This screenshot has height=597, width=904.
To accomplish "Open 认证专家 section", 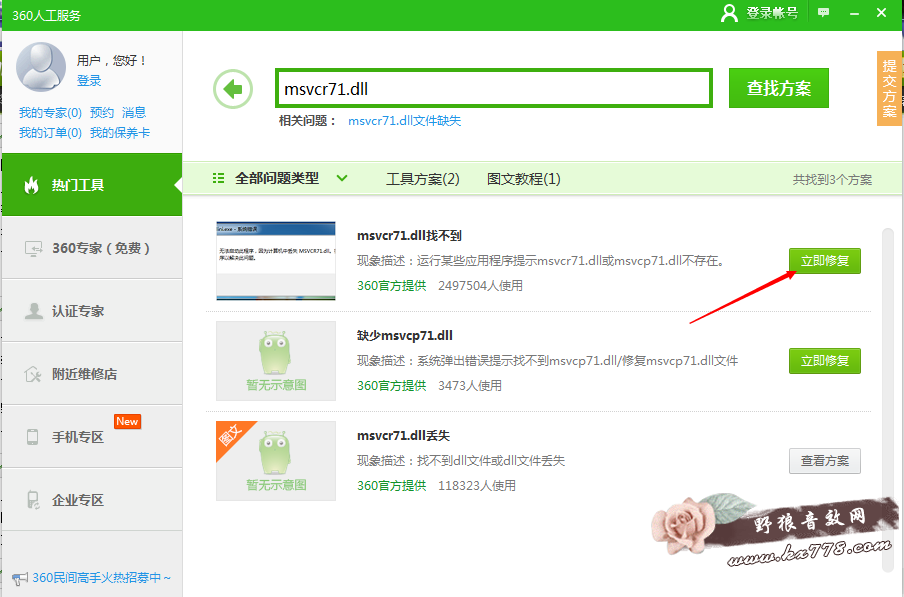I will (x=92, y=311).
